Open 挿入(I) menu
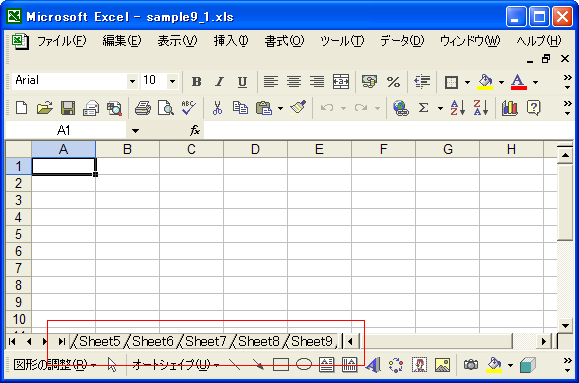579x383 pixels. point(231,41)
